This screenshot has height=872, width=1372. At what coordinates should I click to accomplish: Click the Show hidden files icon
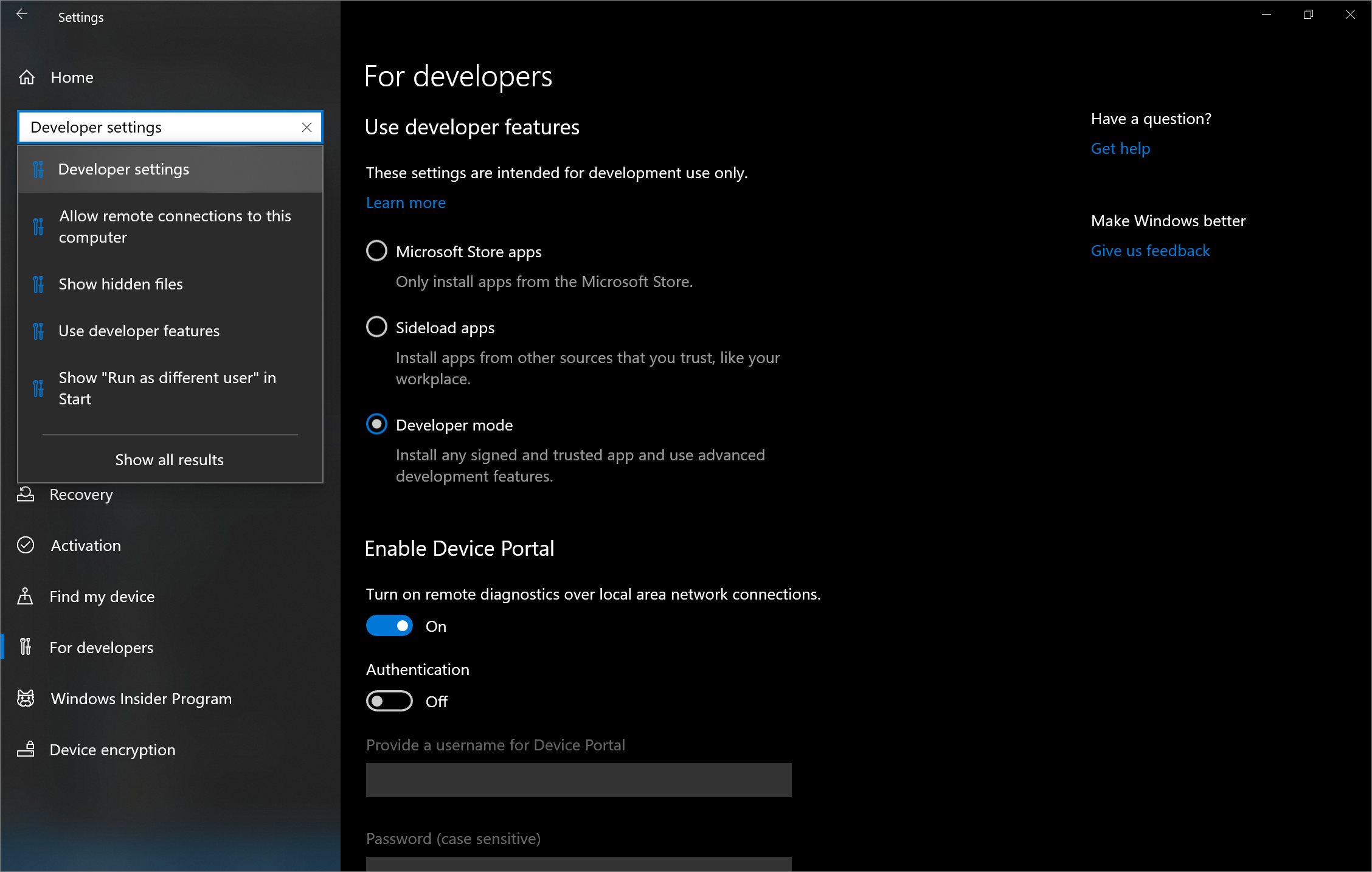tap(40, 283)
